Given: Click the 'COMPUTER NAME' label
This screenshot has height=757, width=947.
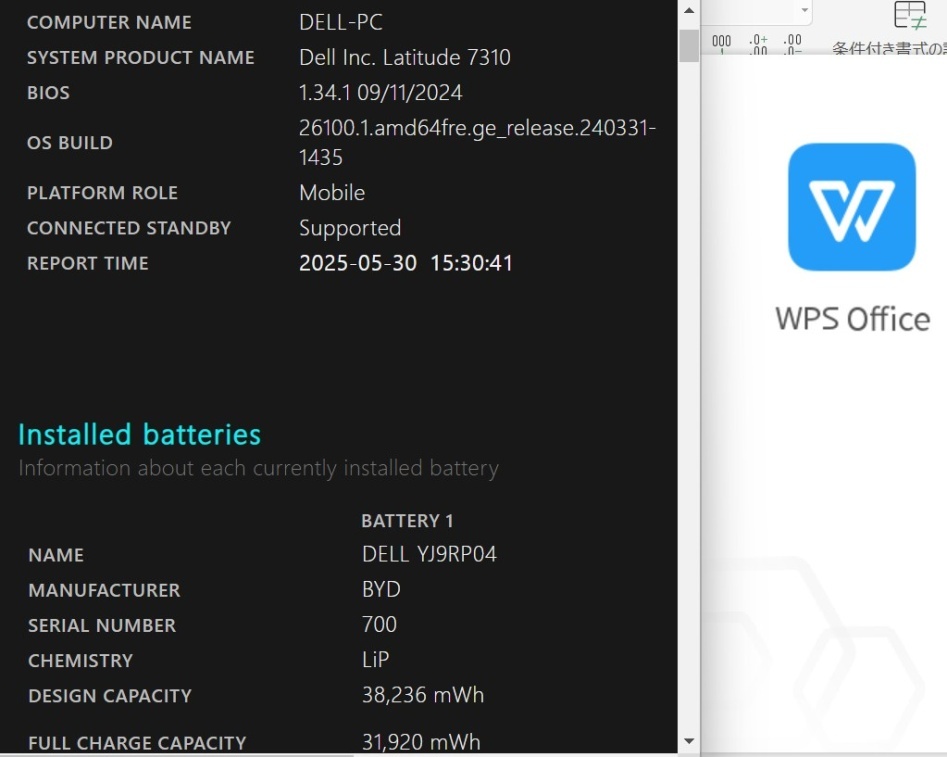Looking at the screenshot, I should pos(109,22).
